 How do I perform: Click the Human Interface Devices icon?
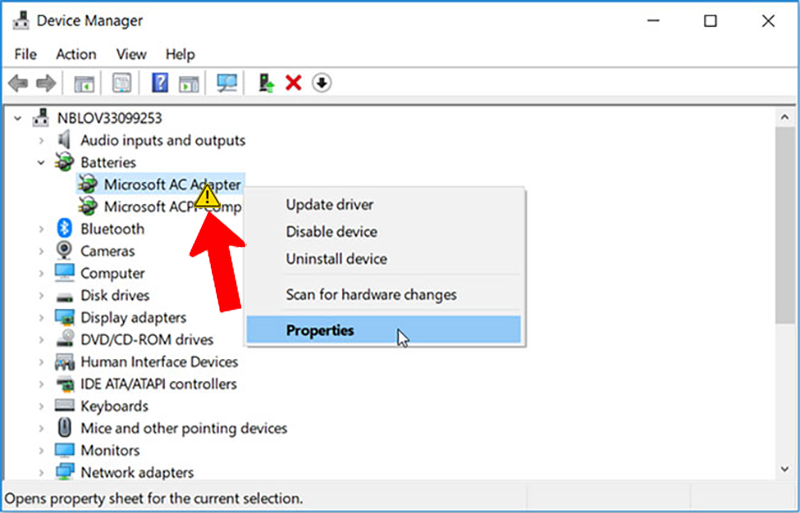[64, 361]
